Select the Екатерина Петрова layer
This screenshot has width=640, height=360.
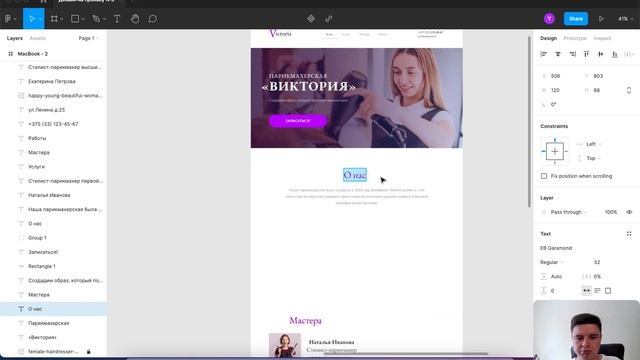(x=53, y=82)
